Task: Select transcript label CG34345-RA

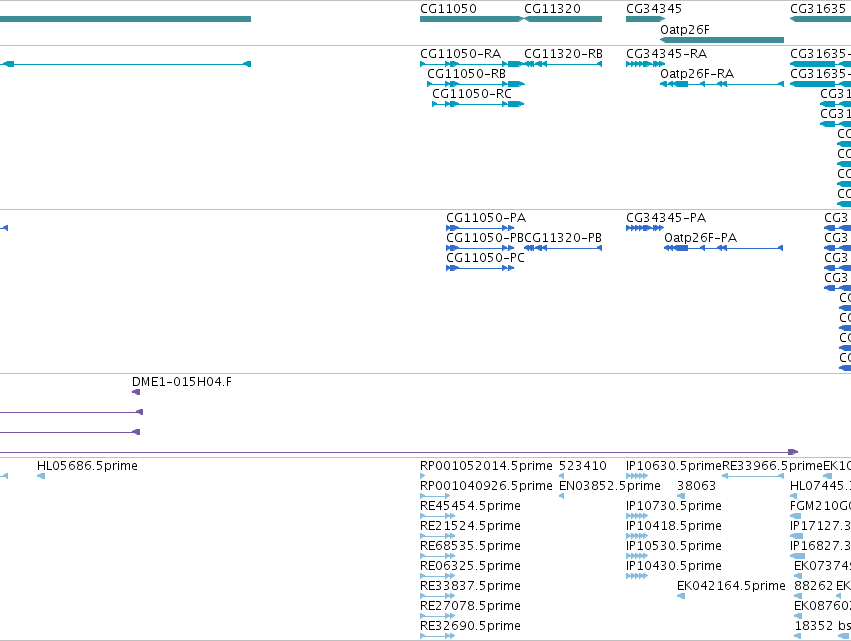Action: (x=666, y=54)
